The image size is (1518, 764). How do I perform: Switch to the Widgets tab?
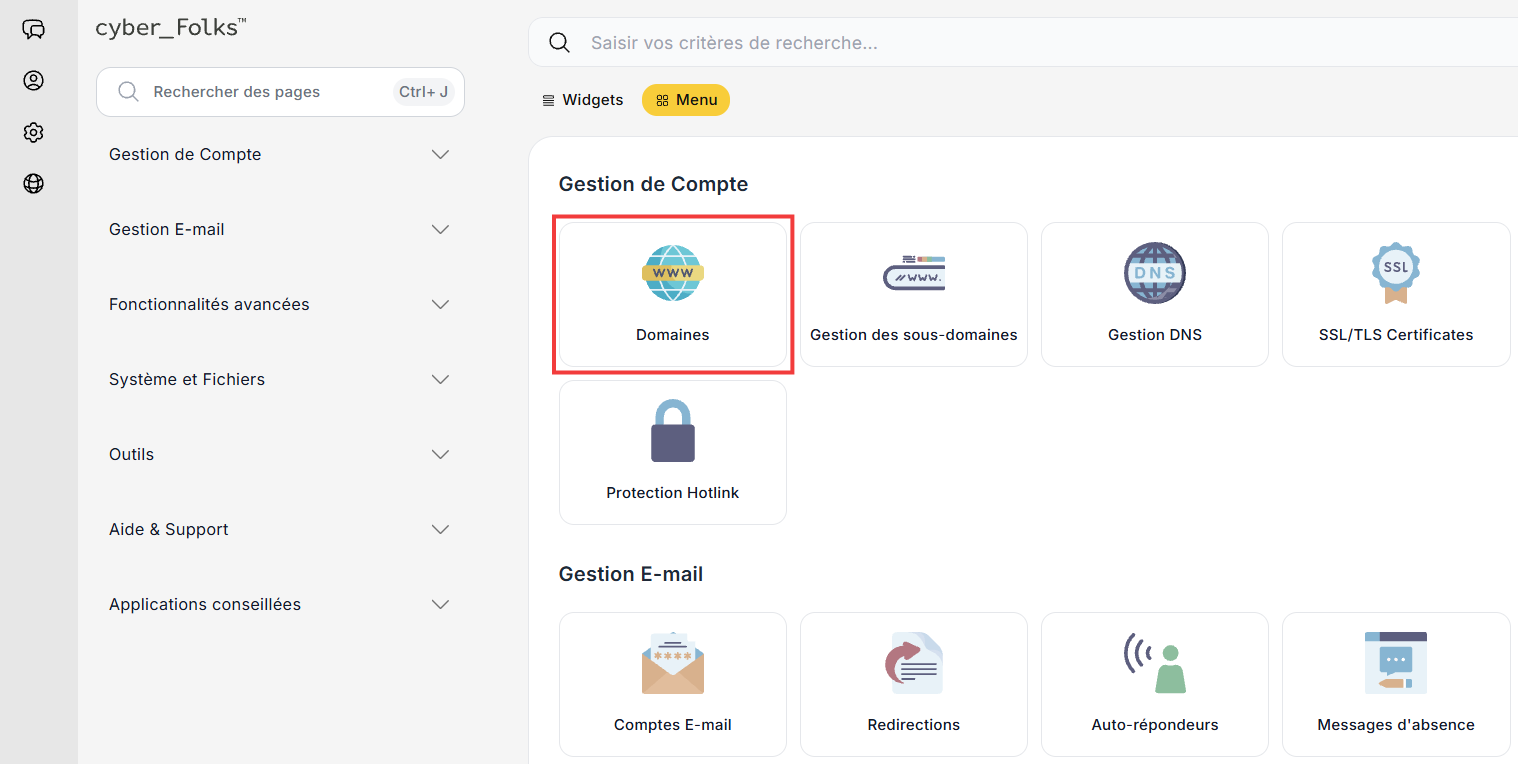click(583, 100)
